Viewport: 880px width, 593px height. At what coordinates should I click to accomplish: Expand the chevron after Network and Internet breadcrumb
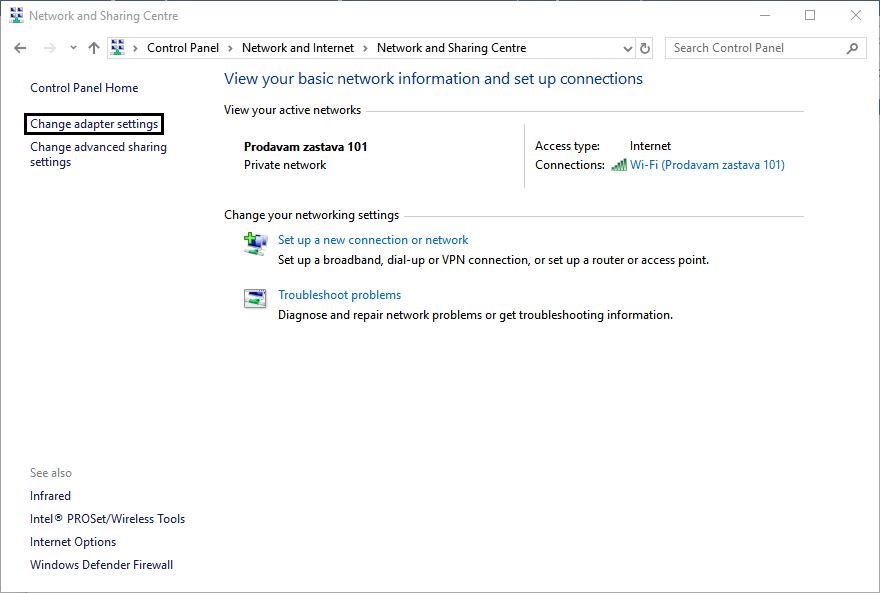(x=365, y=48)
